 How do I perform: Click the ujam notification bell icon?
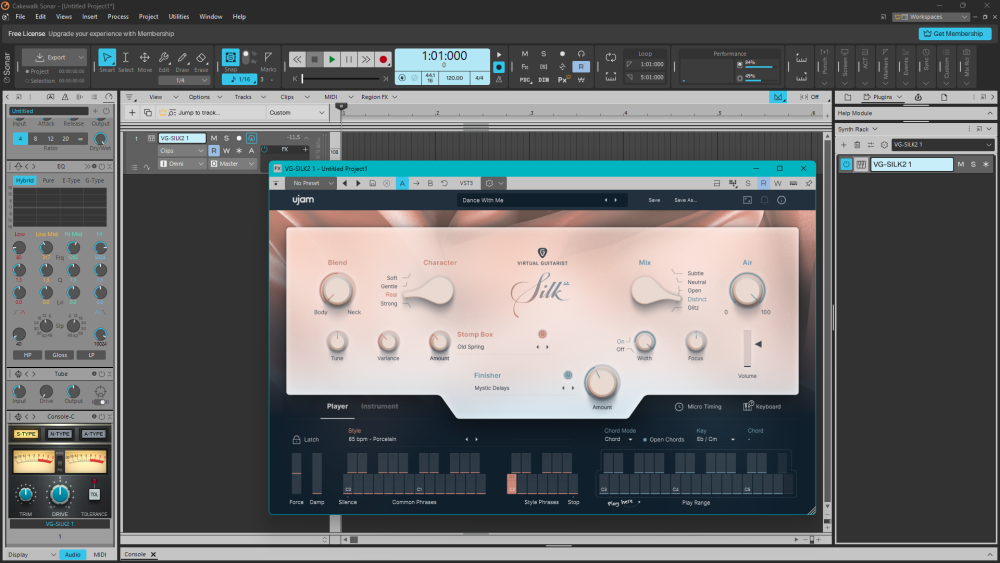coord(764,200)
